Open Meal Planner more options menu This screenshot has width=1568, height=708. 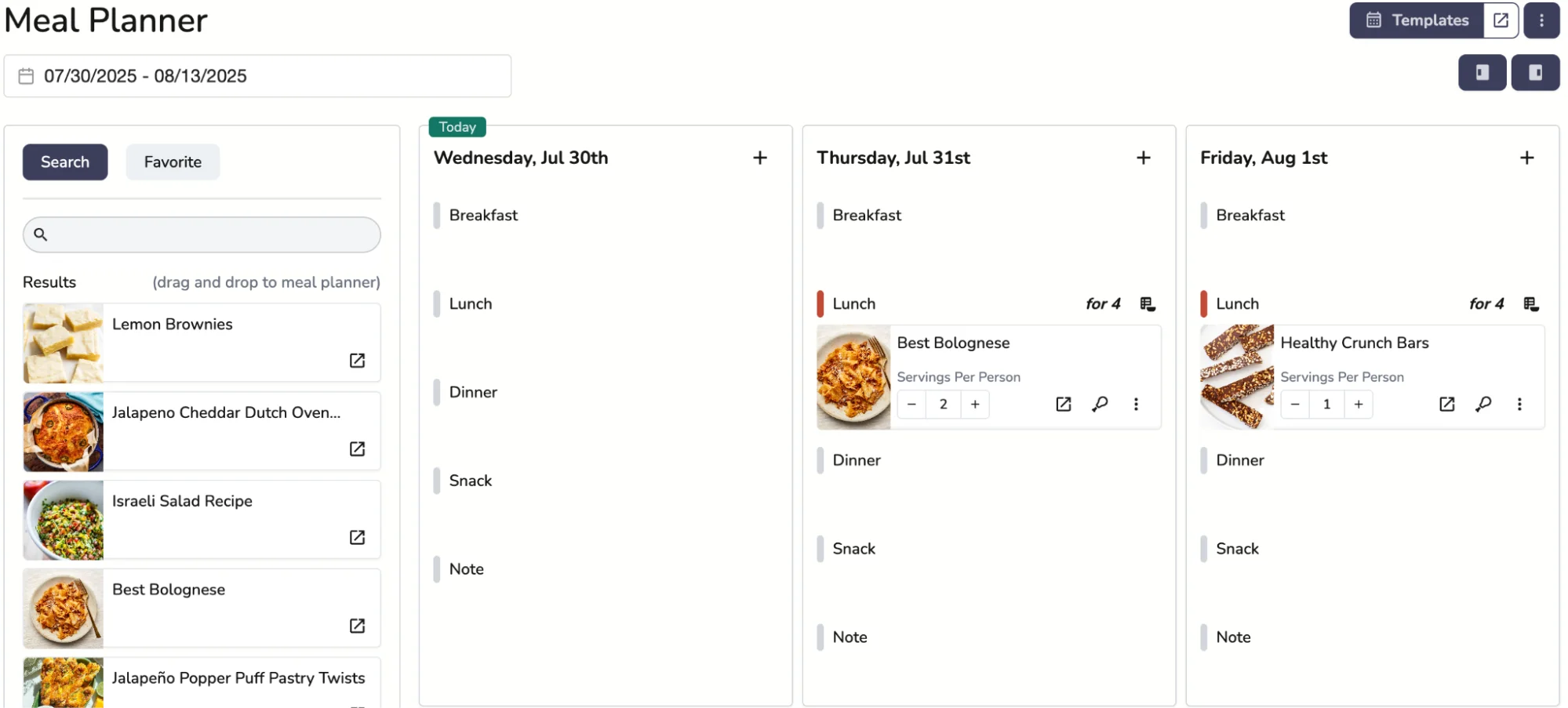(x=1541, y=20)
